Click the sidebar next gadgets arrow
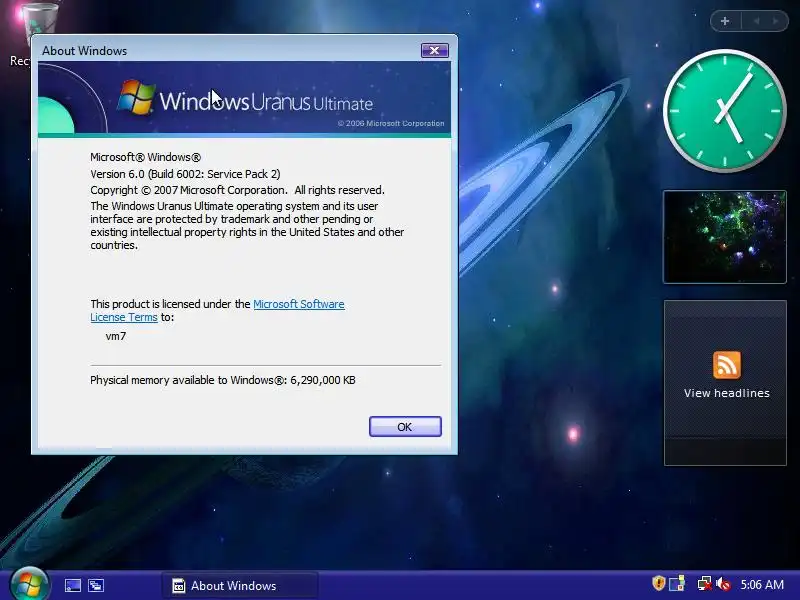The width and height of the screenshot is (800, 600). pos(776,21)
